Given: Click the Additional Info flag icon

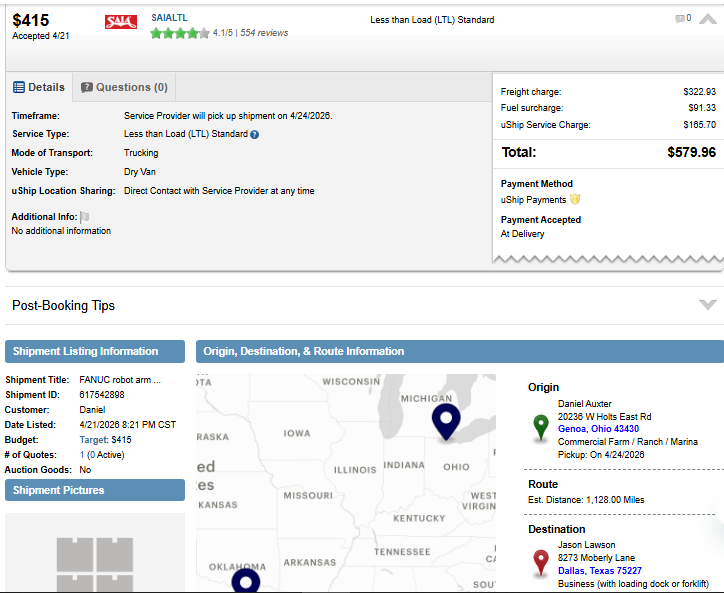Looking at the screenshot, I should [84, 217].
